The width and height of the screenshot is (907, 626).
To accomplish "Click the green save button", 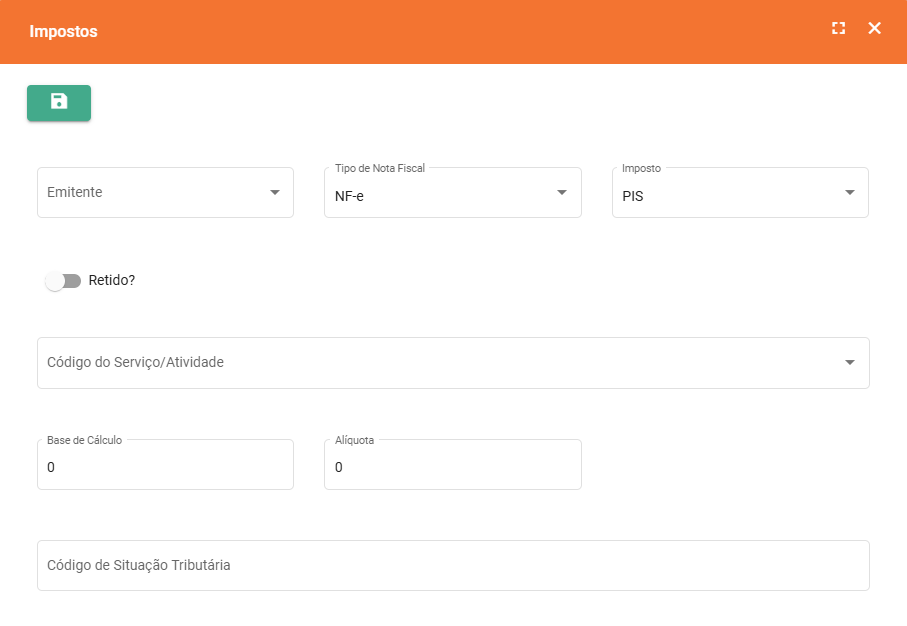I will click(x=59, y=103).
